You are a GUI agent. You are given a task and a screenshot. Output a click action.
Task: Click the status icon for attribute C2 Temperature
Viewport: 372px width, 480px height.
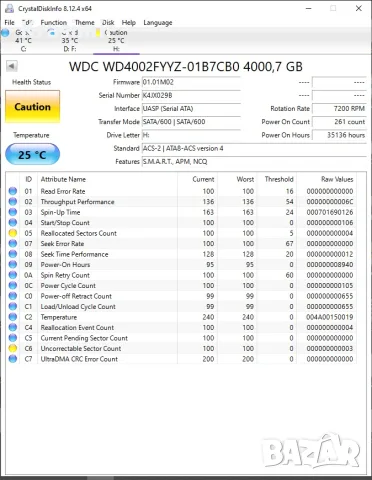(13, 317)
